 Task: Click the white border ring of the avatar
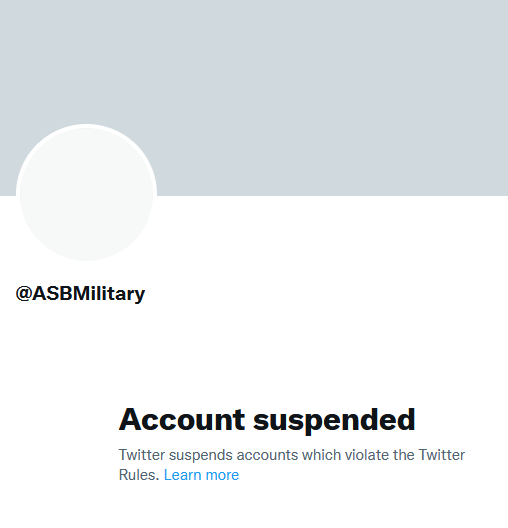(x=87, y=126)
